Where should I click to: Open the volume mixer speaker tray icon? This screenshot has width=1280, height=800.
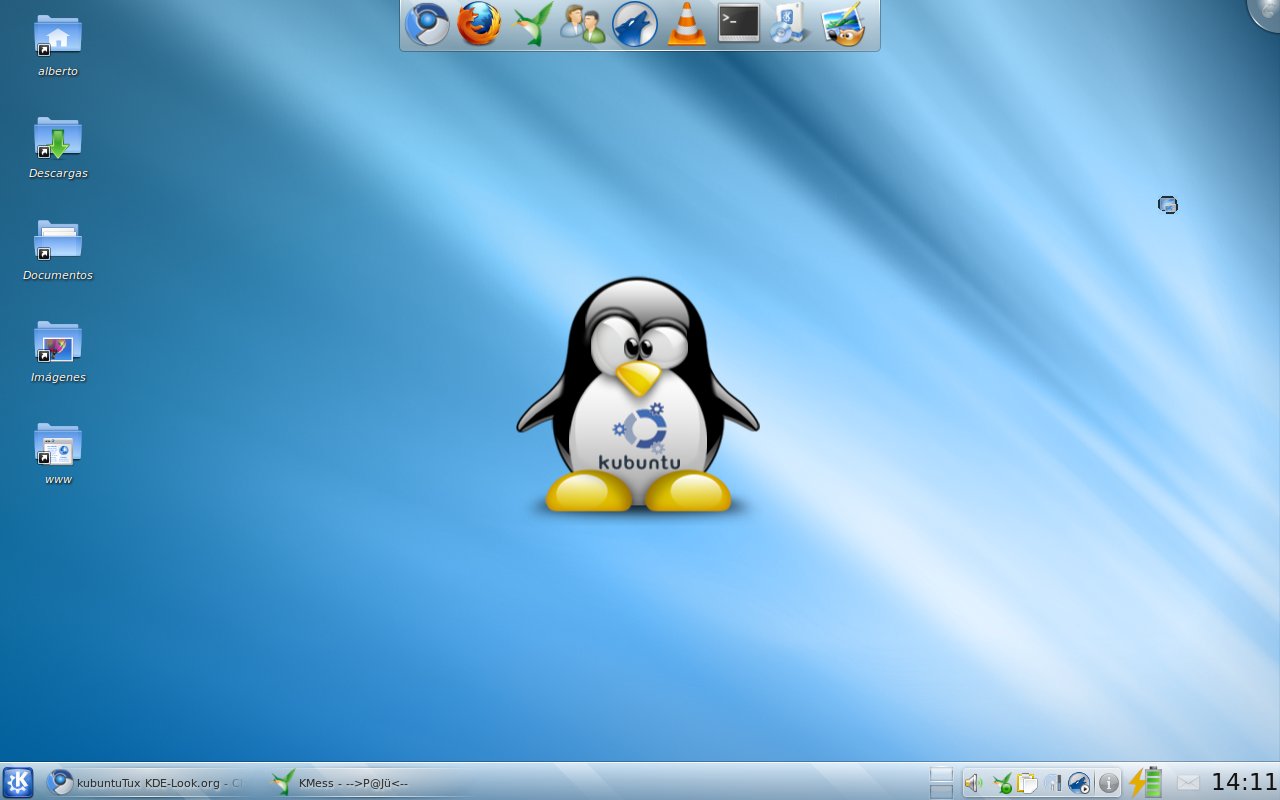click(x=973, y=783)
